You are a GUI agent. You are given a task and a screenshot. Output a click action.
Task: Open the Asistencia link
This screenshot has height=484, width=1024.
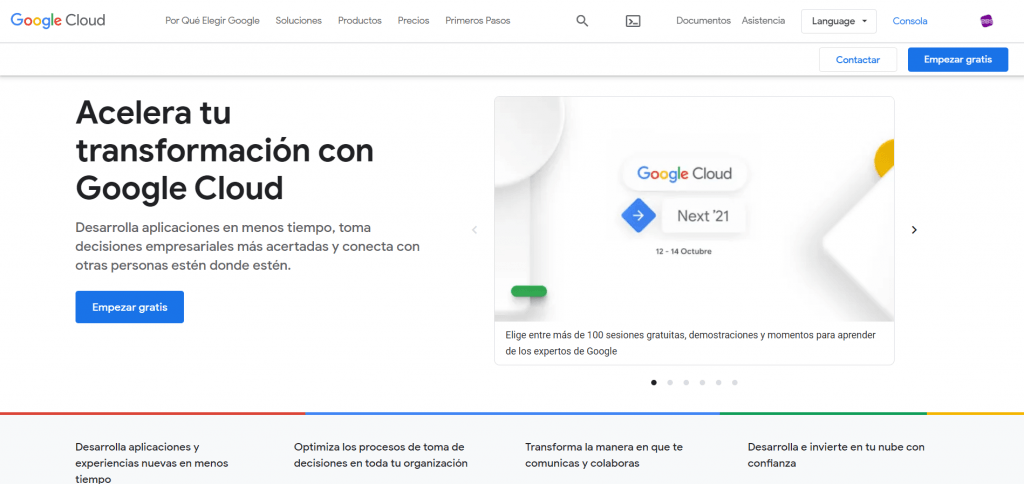763,21
